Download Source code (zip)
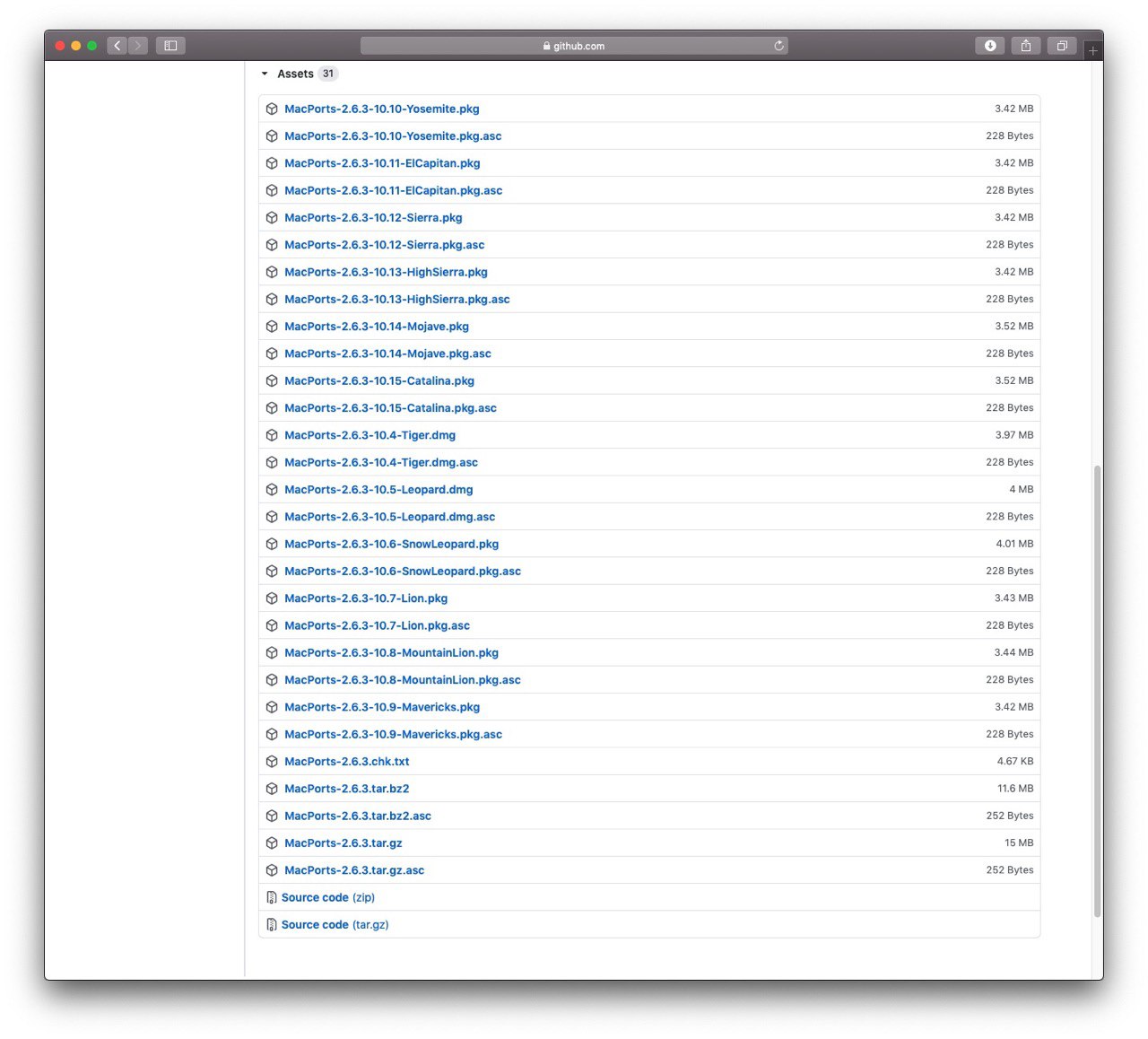1148x1039 pixels. 327,898
